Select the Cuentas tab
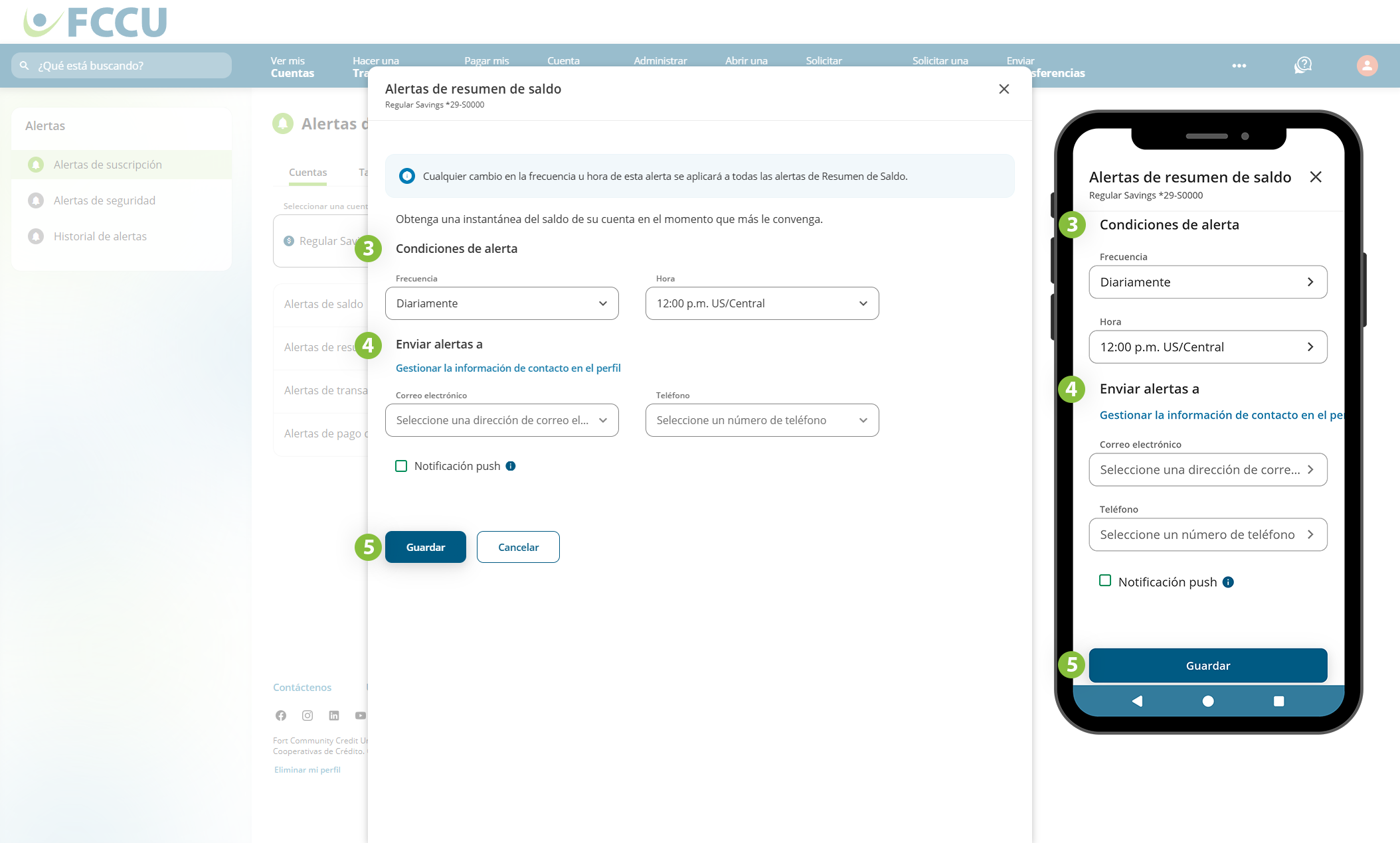Viewport: 1400px width, 843px height. (x=307, y=173)
